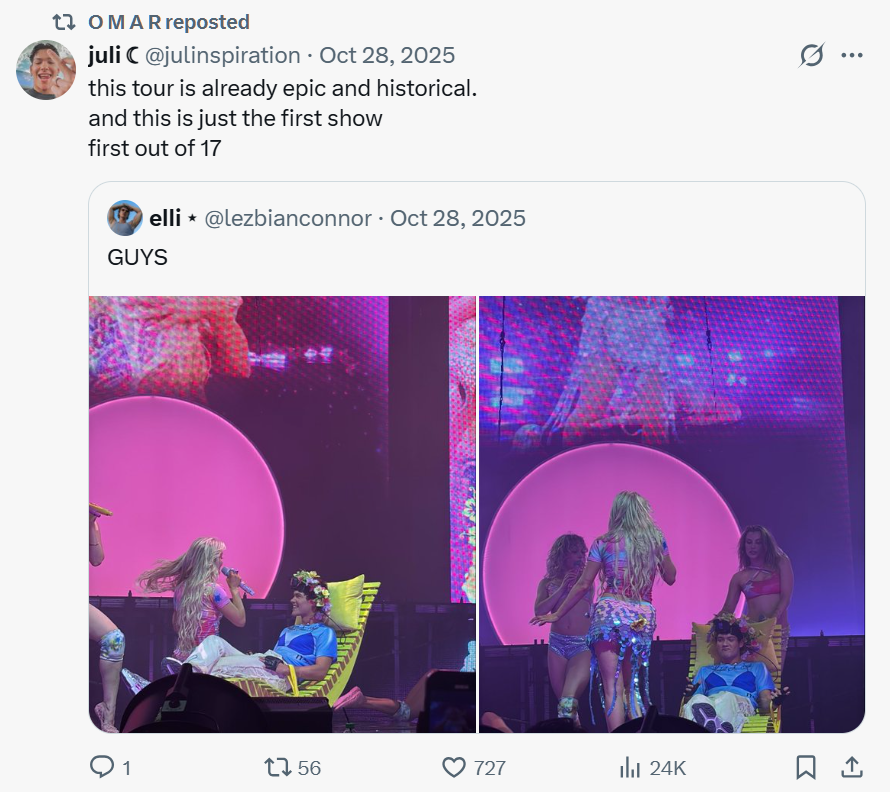Open juli's profile picture

click(x=46, y=70)
